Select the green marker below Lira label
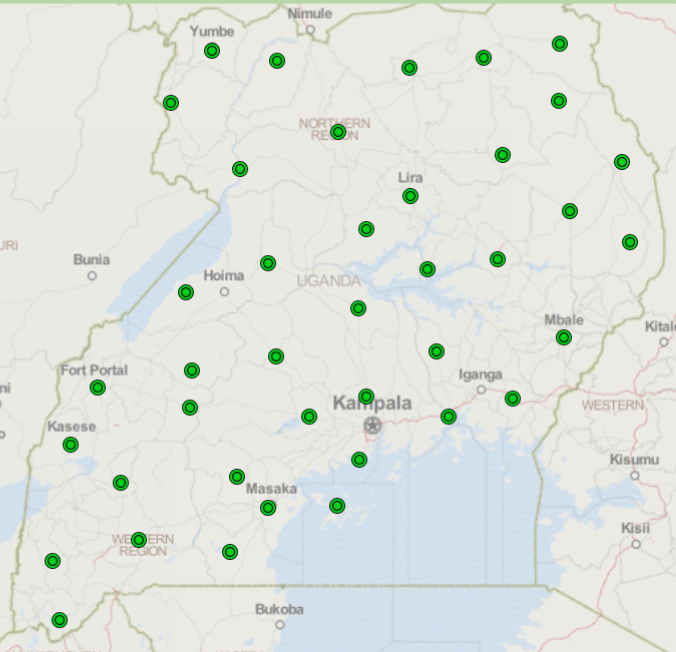The height and width of the screenshot is (652, 676). [410, 196]
